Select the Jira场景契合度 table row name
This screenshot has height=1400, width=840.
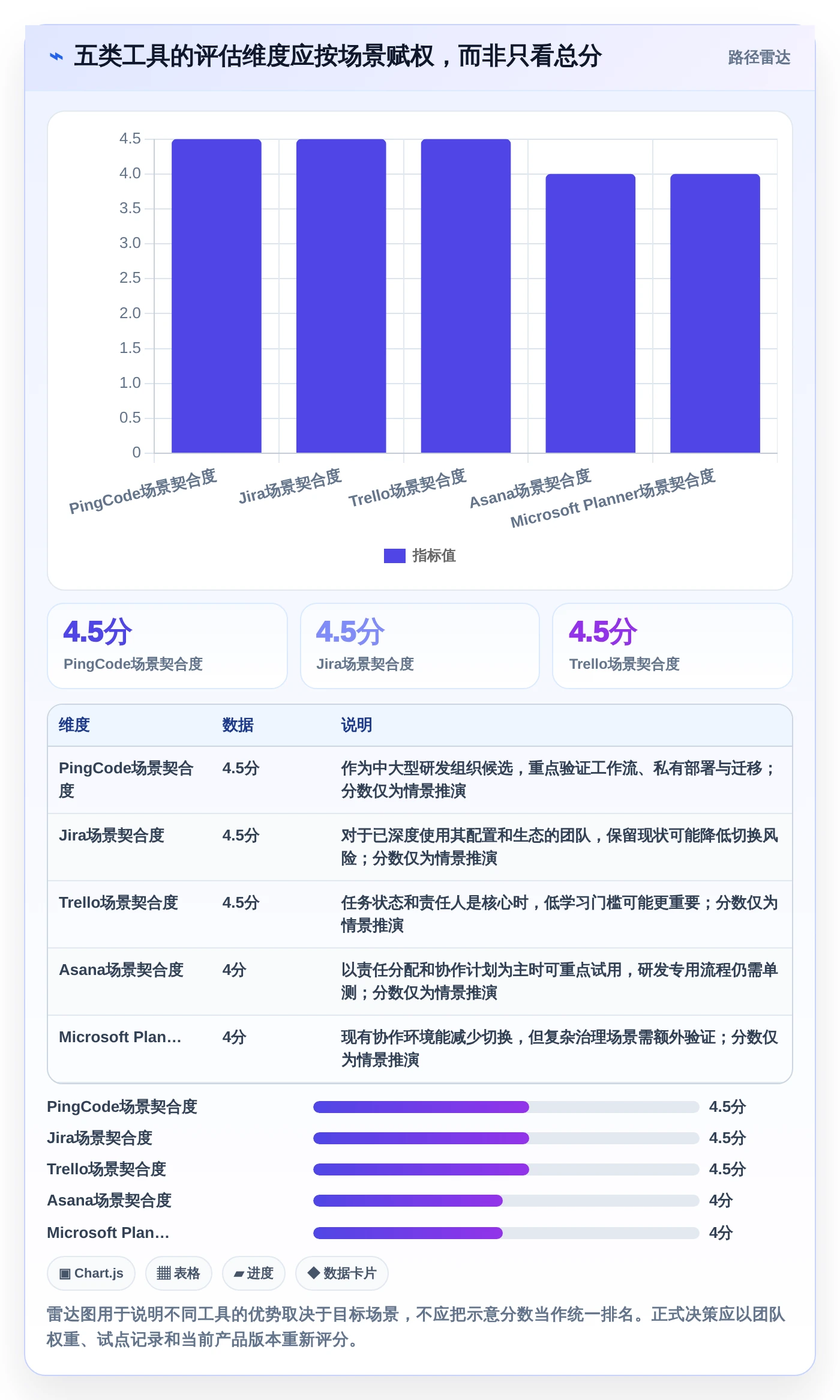click(112, 836)
